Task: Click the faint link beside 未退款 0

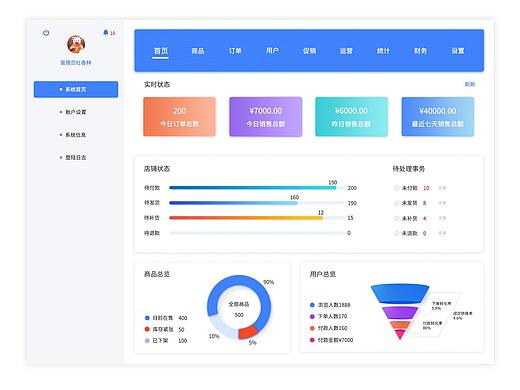Action: click(442, 233)
